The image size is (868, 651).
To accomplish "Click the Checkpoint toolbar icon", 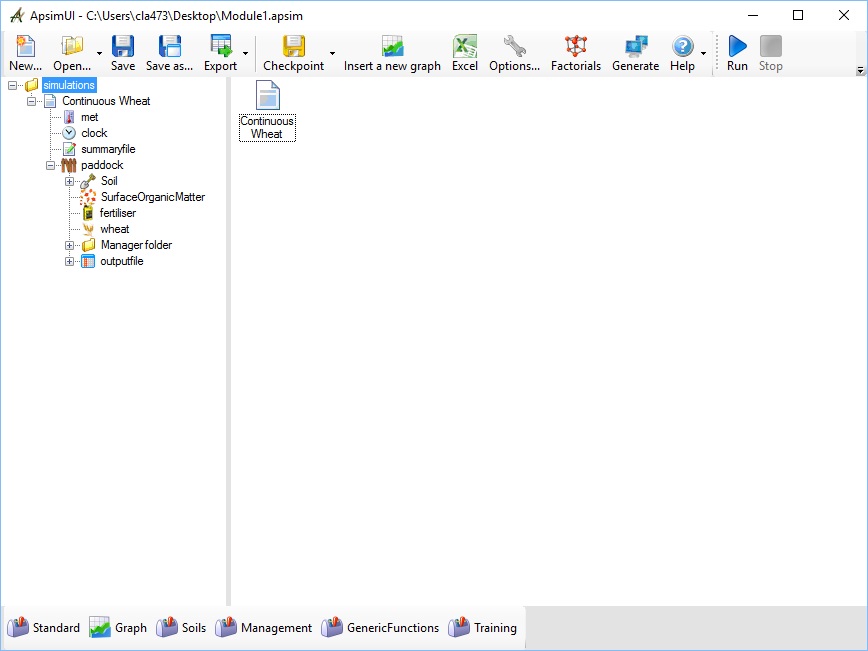I will coord(293,46).
